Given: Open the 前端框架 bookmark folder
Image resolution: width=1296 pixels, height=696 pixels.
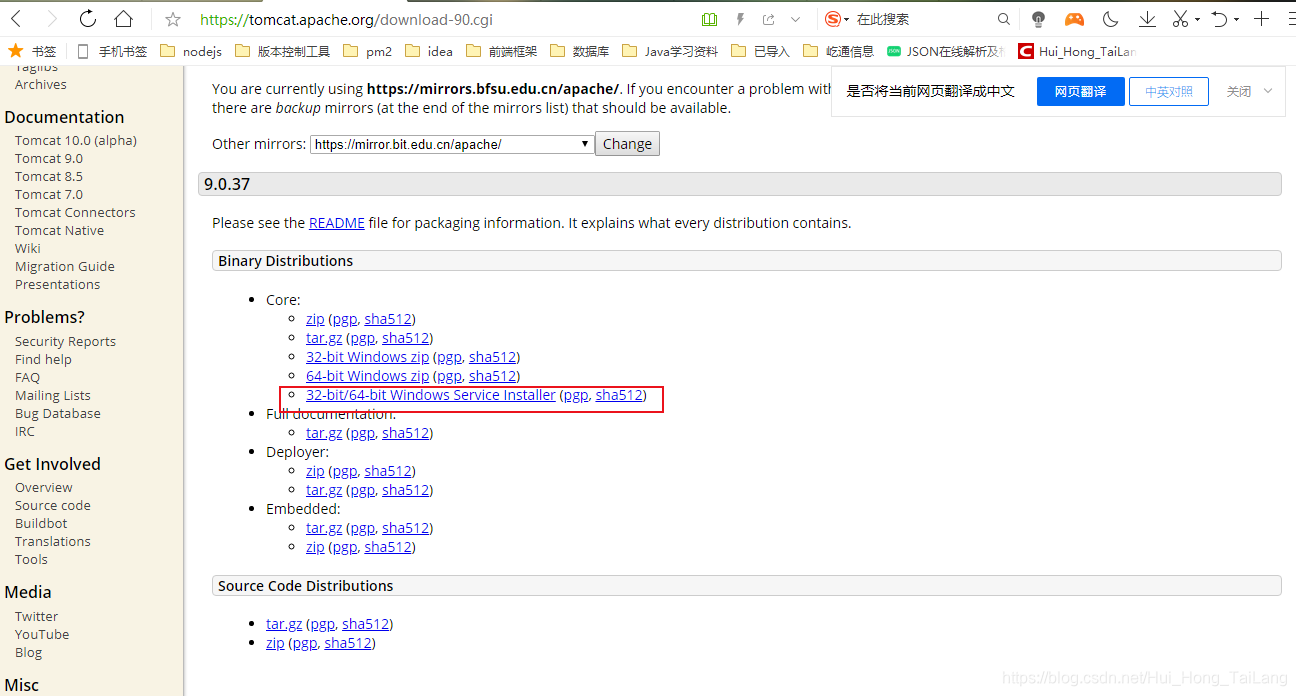Looking at the screenshot, I should point(501,51).
